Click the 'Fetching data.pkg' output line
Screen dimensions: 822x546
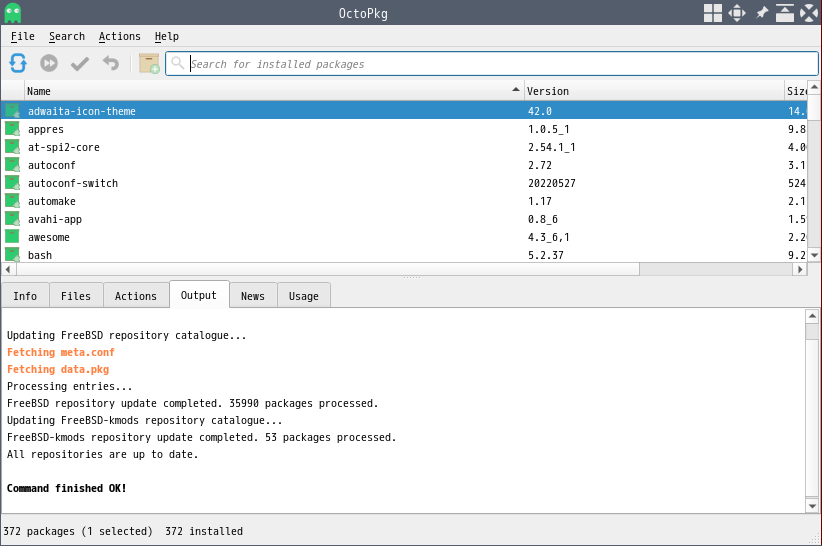click(x=58, y=369)
